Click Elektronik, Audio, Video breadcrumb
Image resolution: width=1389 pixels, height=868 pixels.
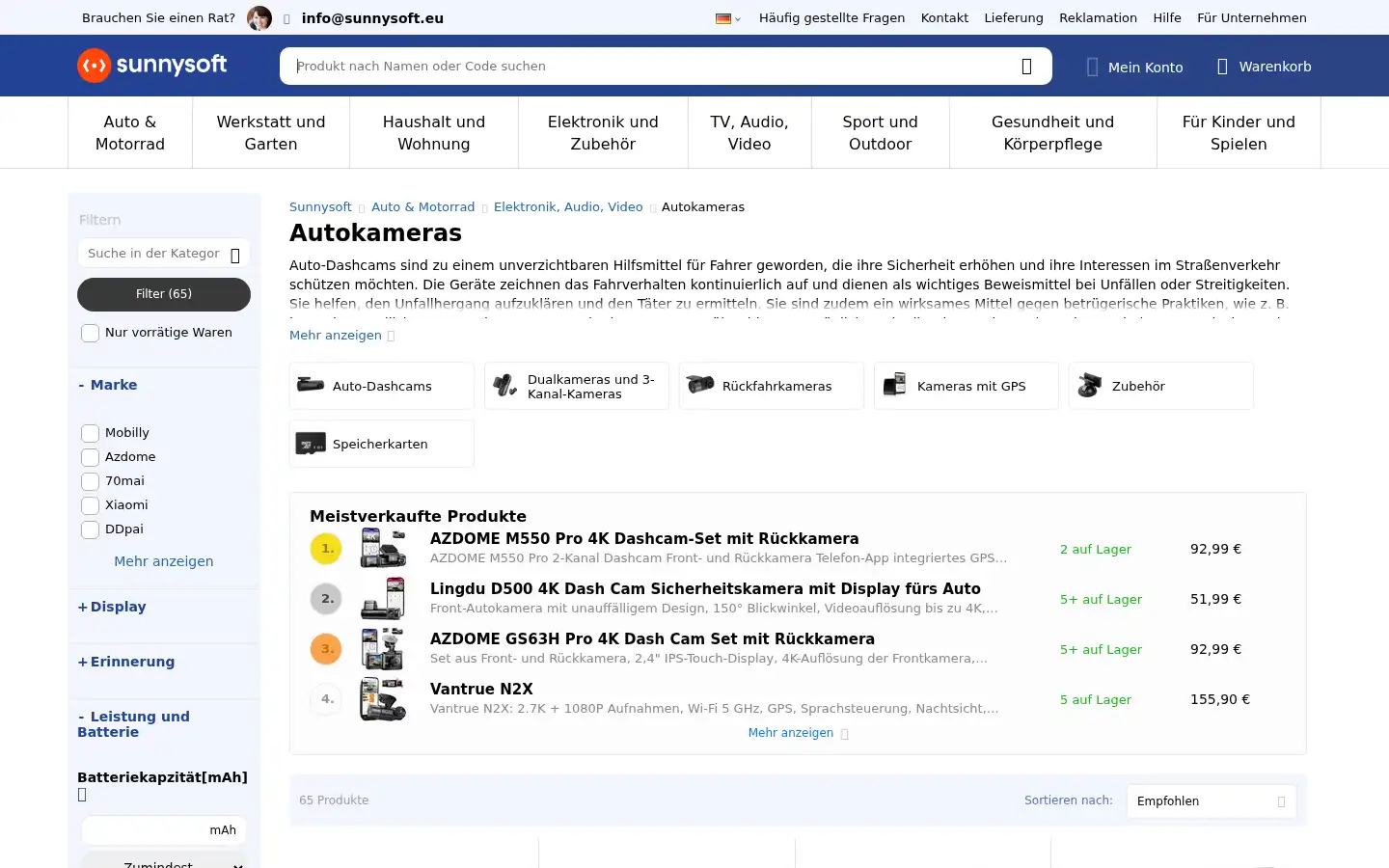point(568,207)
